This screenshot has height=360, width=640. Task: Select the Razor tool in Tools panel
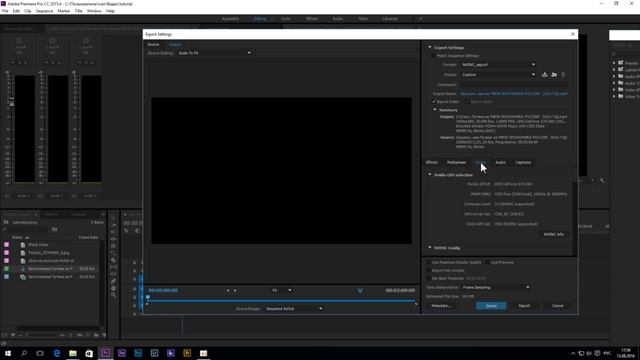[113, 260]
